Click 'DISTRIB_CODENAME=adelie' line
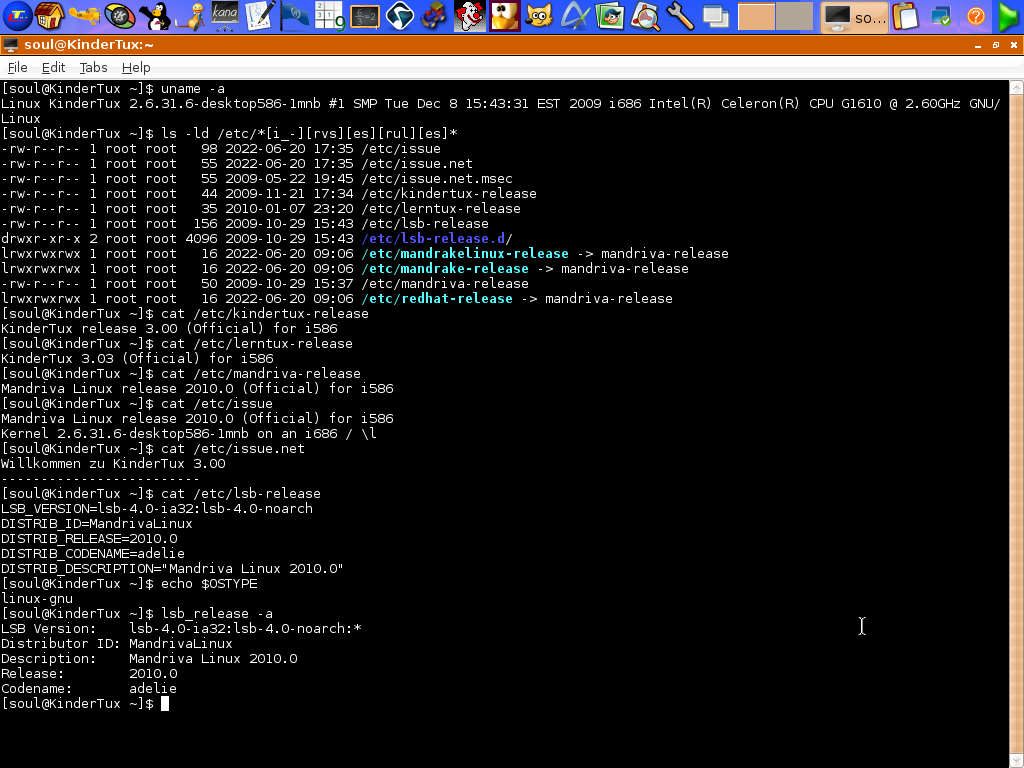1024x768 pixels. [x=93, y=554]
